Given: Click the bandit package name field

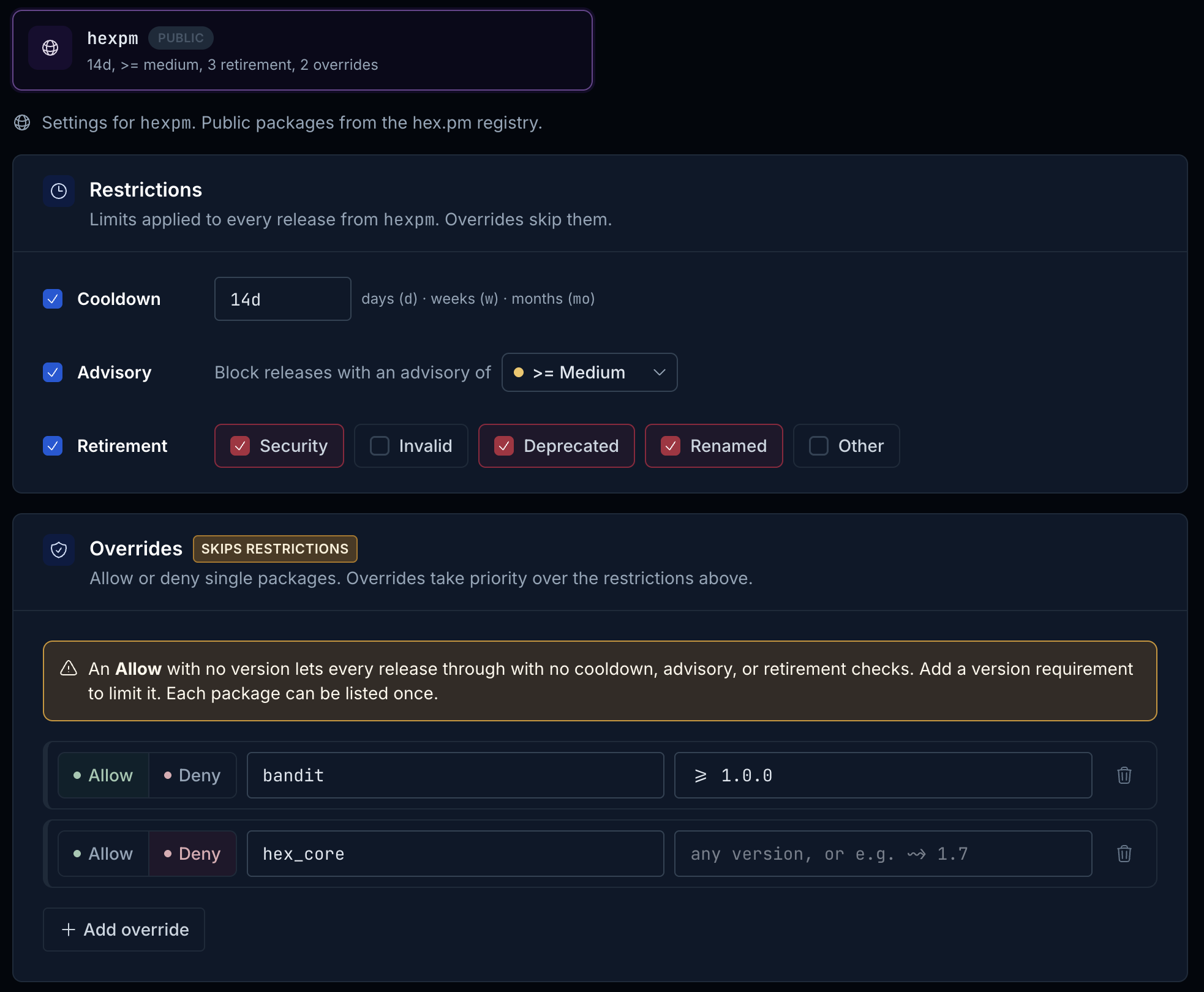Looking at the screenshot, I should click(x=456, y=775).
